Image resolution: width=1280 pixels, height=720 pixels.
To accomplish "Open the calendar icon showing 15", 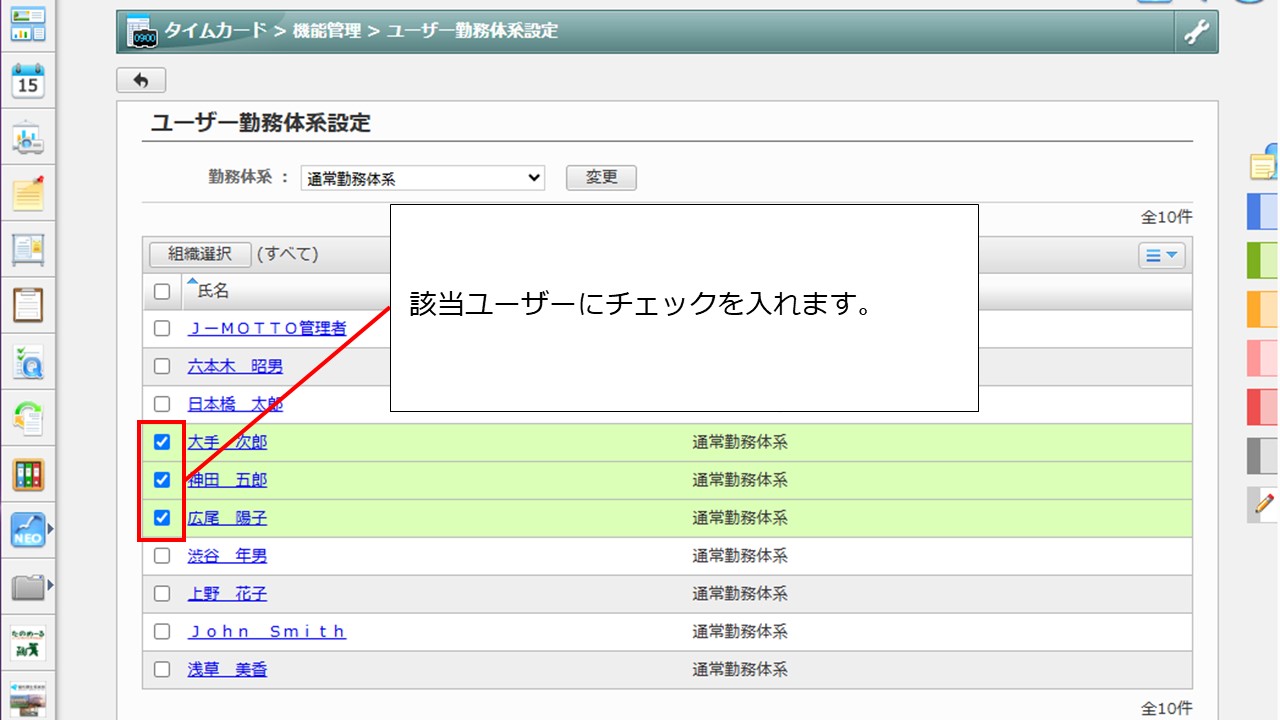I will pos(28,81).
